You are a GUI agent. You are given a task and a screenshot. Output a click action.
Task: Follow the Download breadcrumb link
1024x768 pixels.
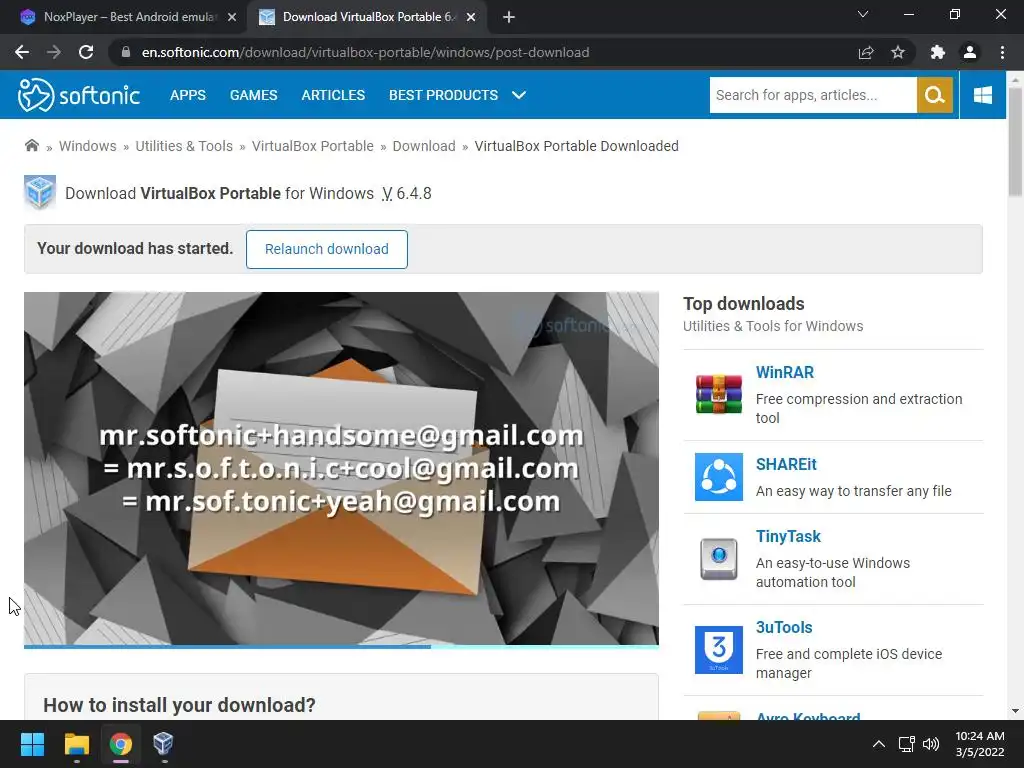pyautogui.click(x=424, y=146)
